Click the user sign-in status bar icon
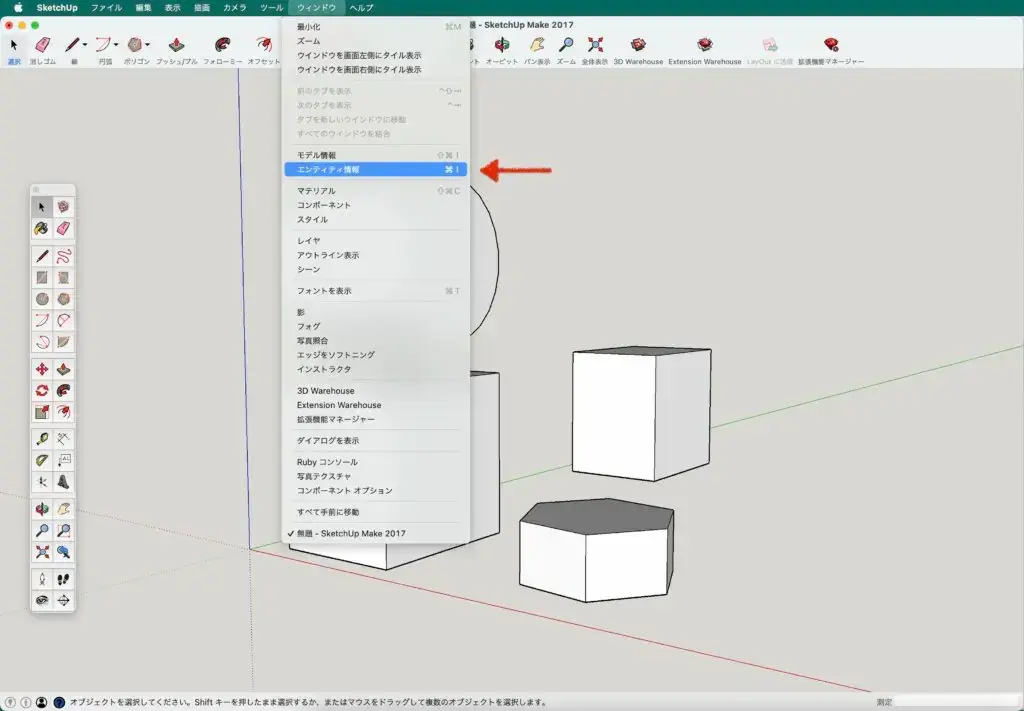The width and height of the screenshot is (1024, 711). (41, 703)
